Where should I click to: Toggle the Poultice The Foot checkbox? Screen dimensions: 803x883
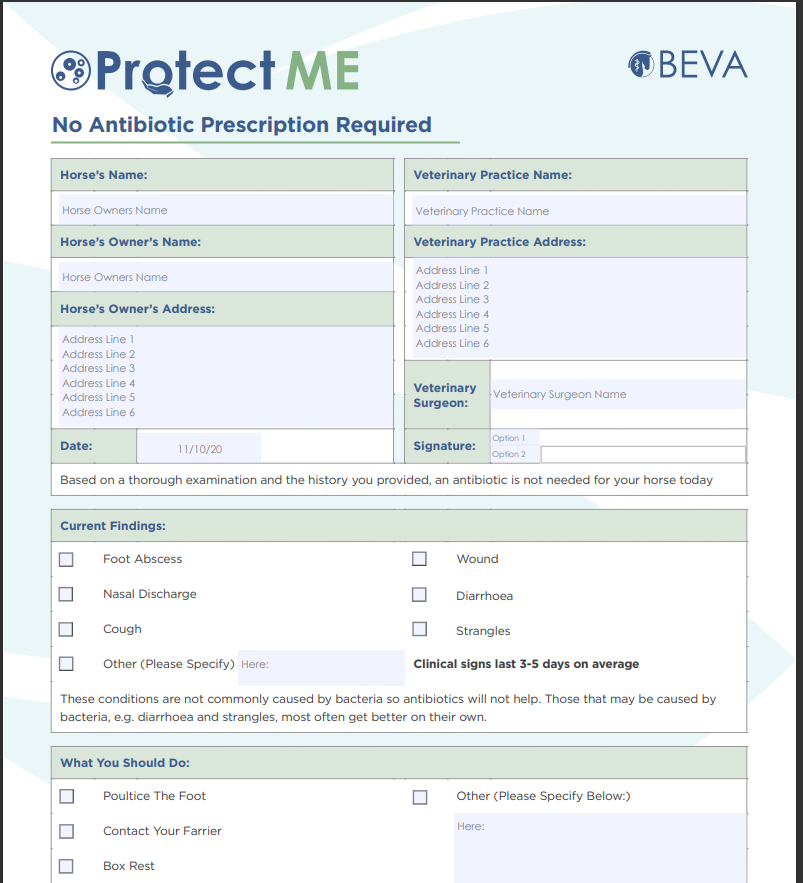(66, 796)
